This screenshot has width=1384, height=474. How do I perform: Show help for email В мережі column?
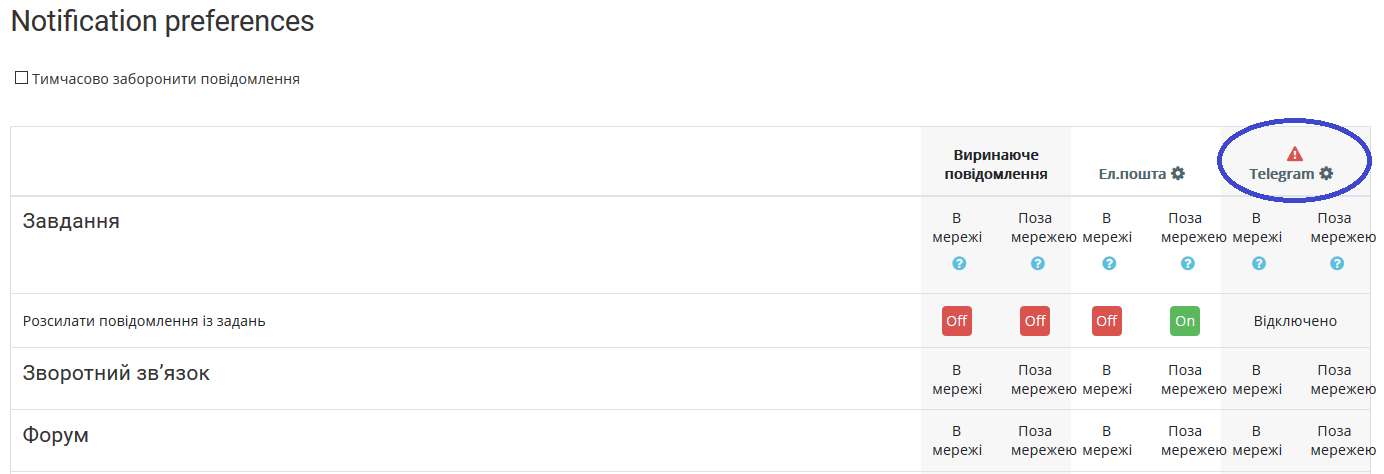(x=1109, y=264)
